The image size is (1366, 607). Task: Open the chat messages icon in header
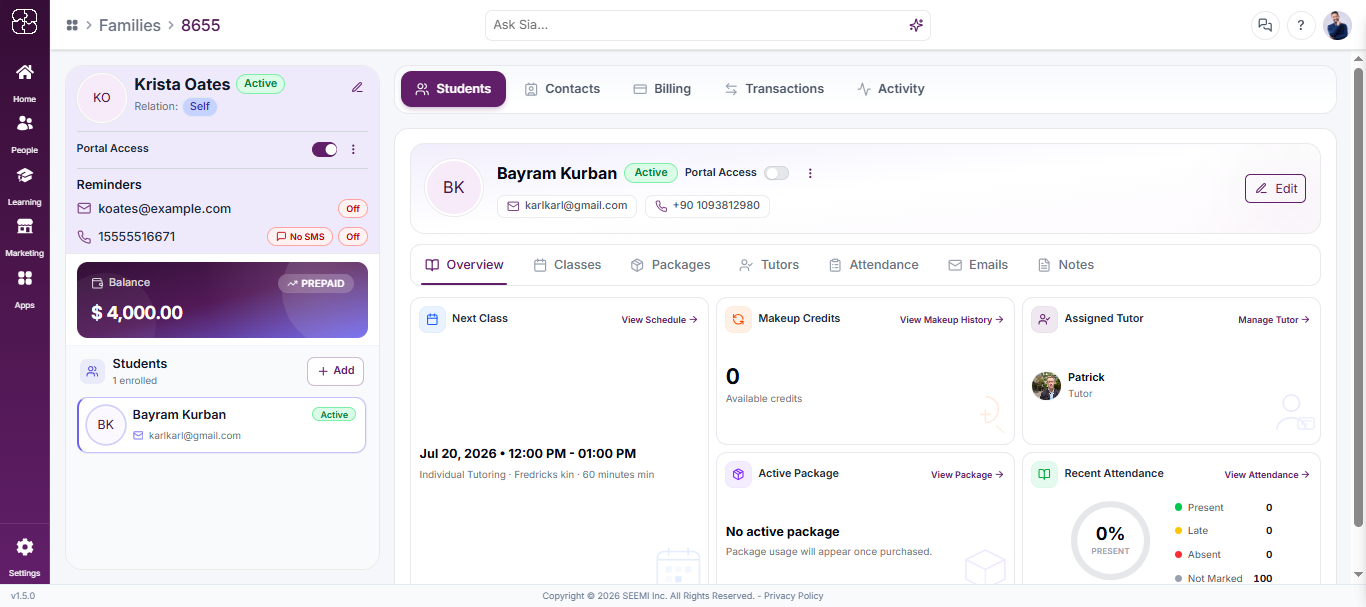[1266, 26]
